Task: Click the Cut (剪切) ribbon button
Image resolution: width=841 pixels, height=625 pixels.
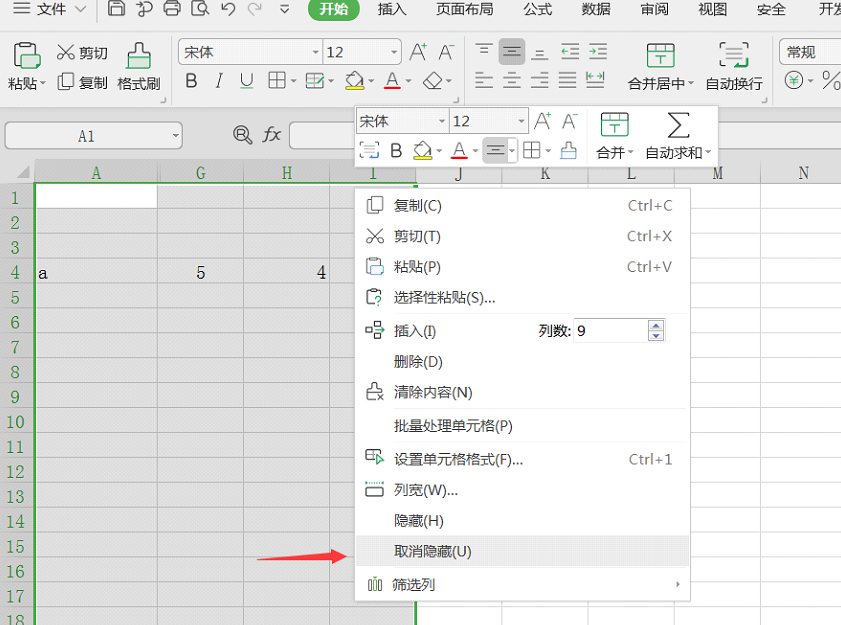Action: 82,53
